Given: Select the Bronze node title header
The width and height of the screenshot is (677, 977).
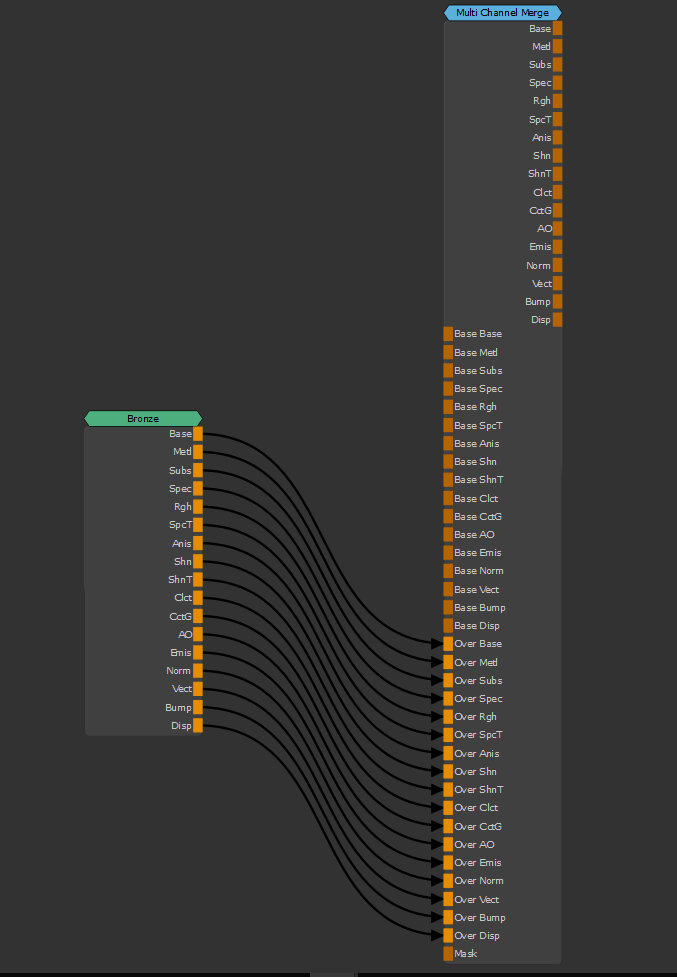Looking at the screenshot, I should 143,418.
